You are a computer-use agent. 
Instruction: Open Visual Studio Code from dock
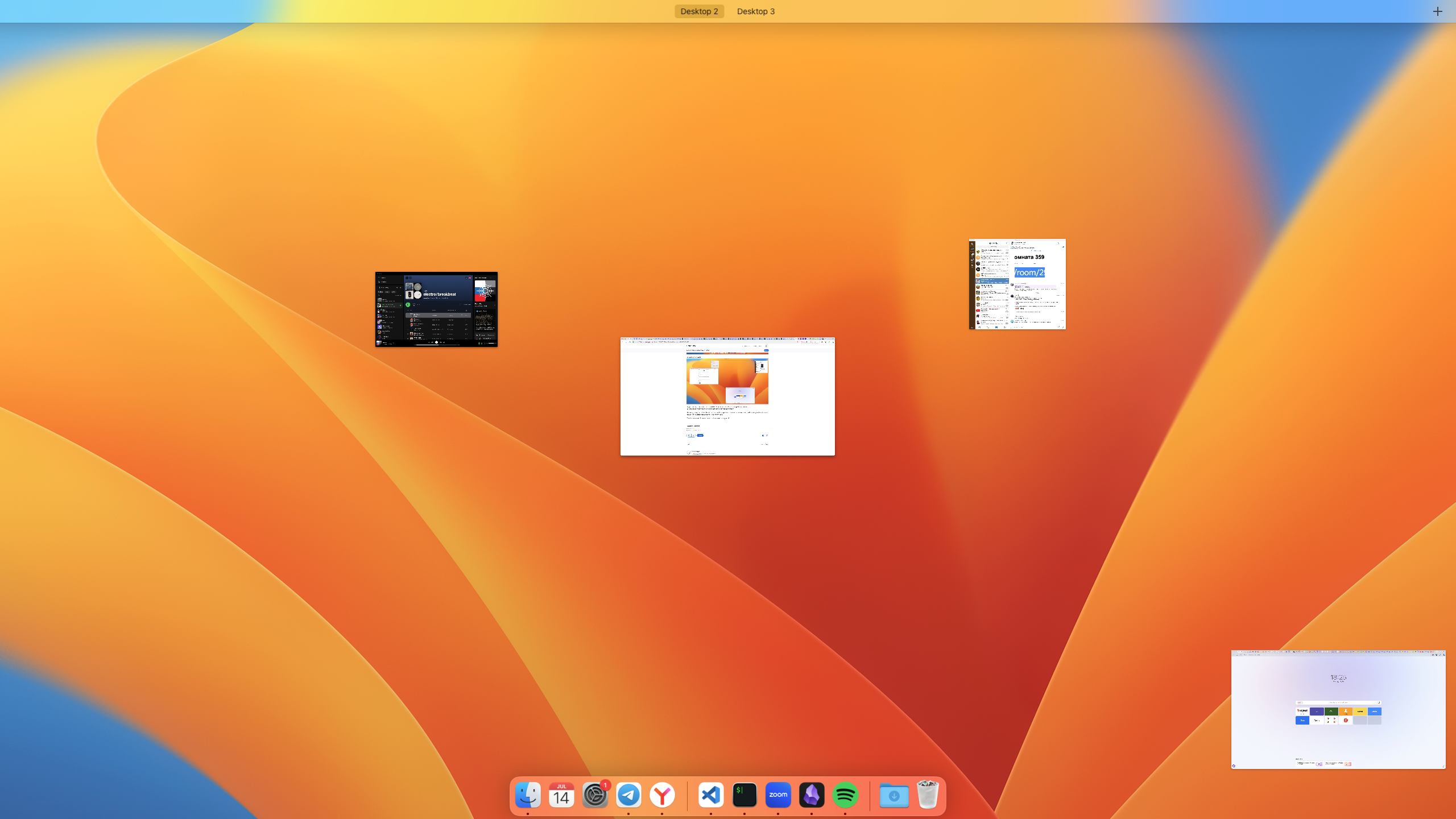click(711, 795)
